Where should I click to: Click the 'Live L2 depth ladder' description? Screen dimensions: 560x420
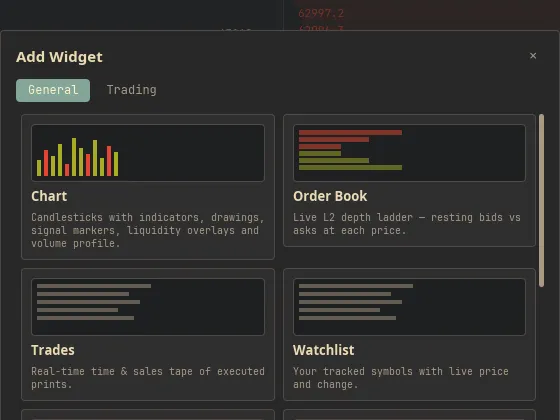pos(407,224)
